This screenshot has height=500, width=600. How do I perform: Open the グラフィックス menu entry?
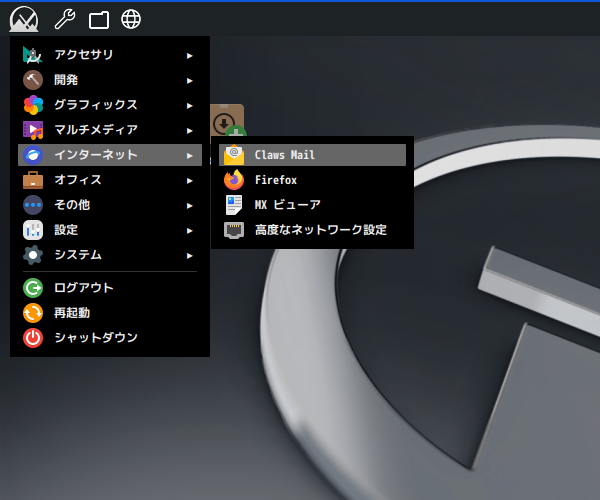click(x=110, y=105)
